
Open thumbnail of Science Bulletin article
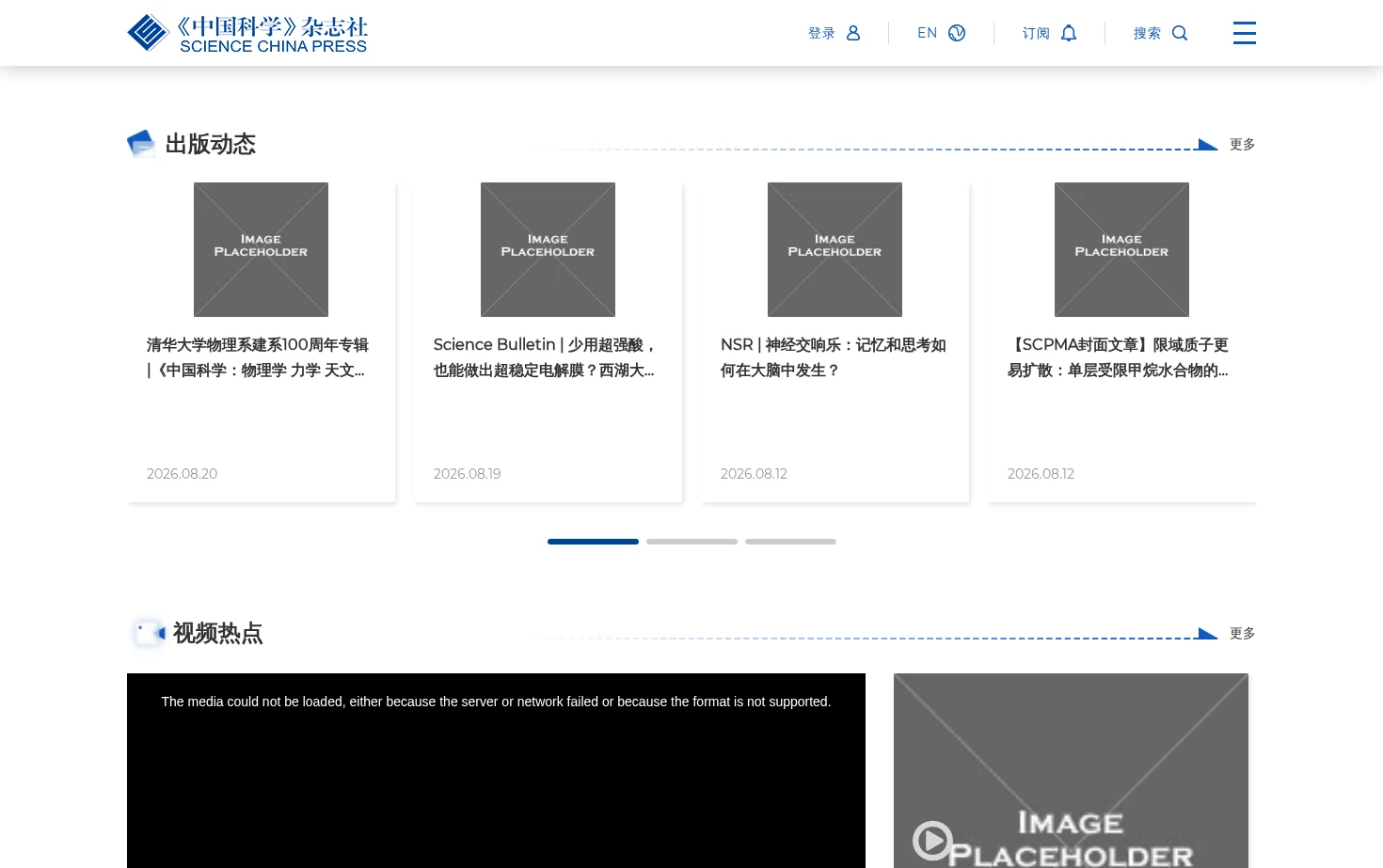pyautogui.click(x=548, y=249)
